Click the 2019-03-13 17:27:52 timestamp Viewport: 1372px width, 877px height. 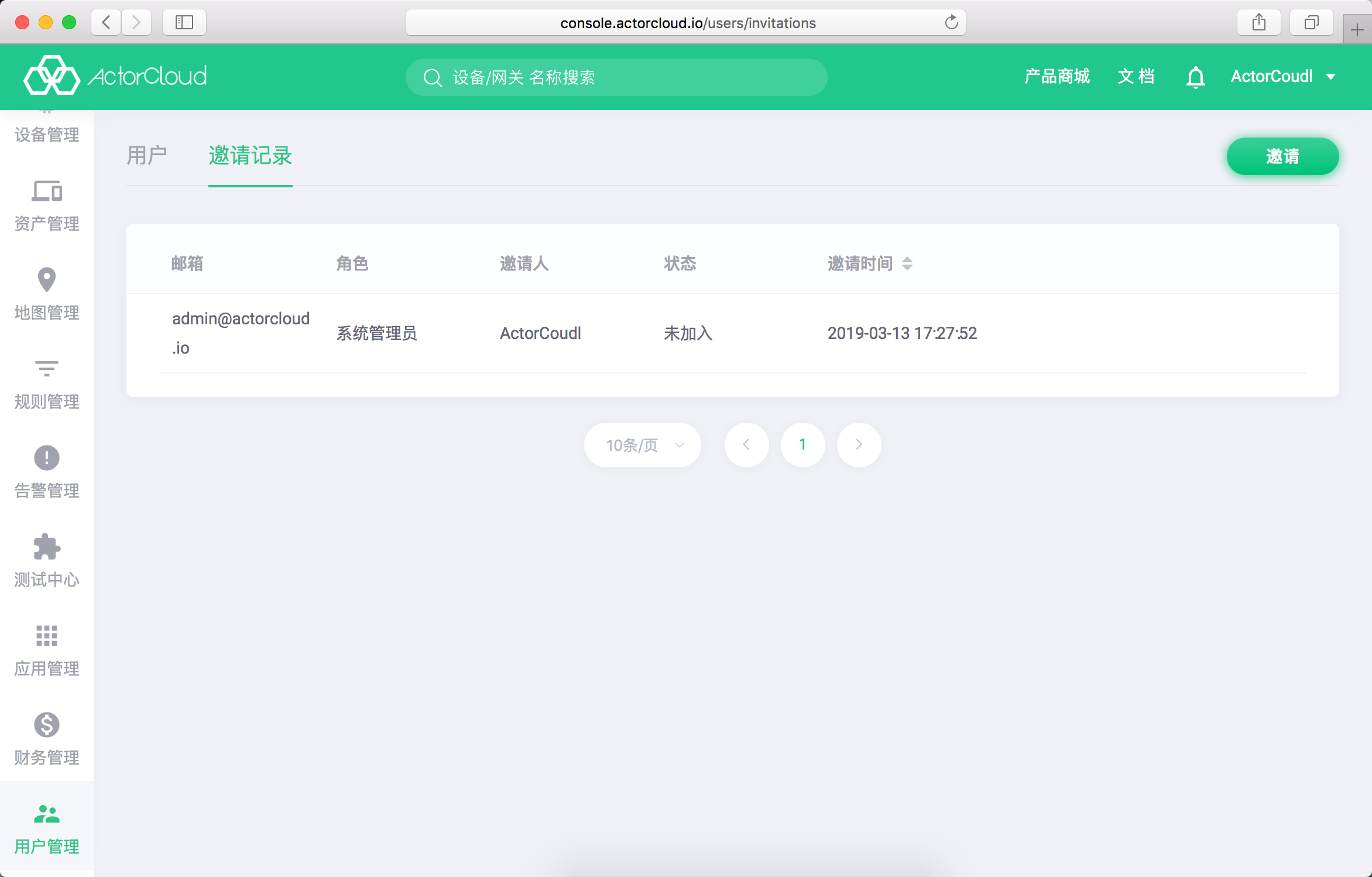902,333
